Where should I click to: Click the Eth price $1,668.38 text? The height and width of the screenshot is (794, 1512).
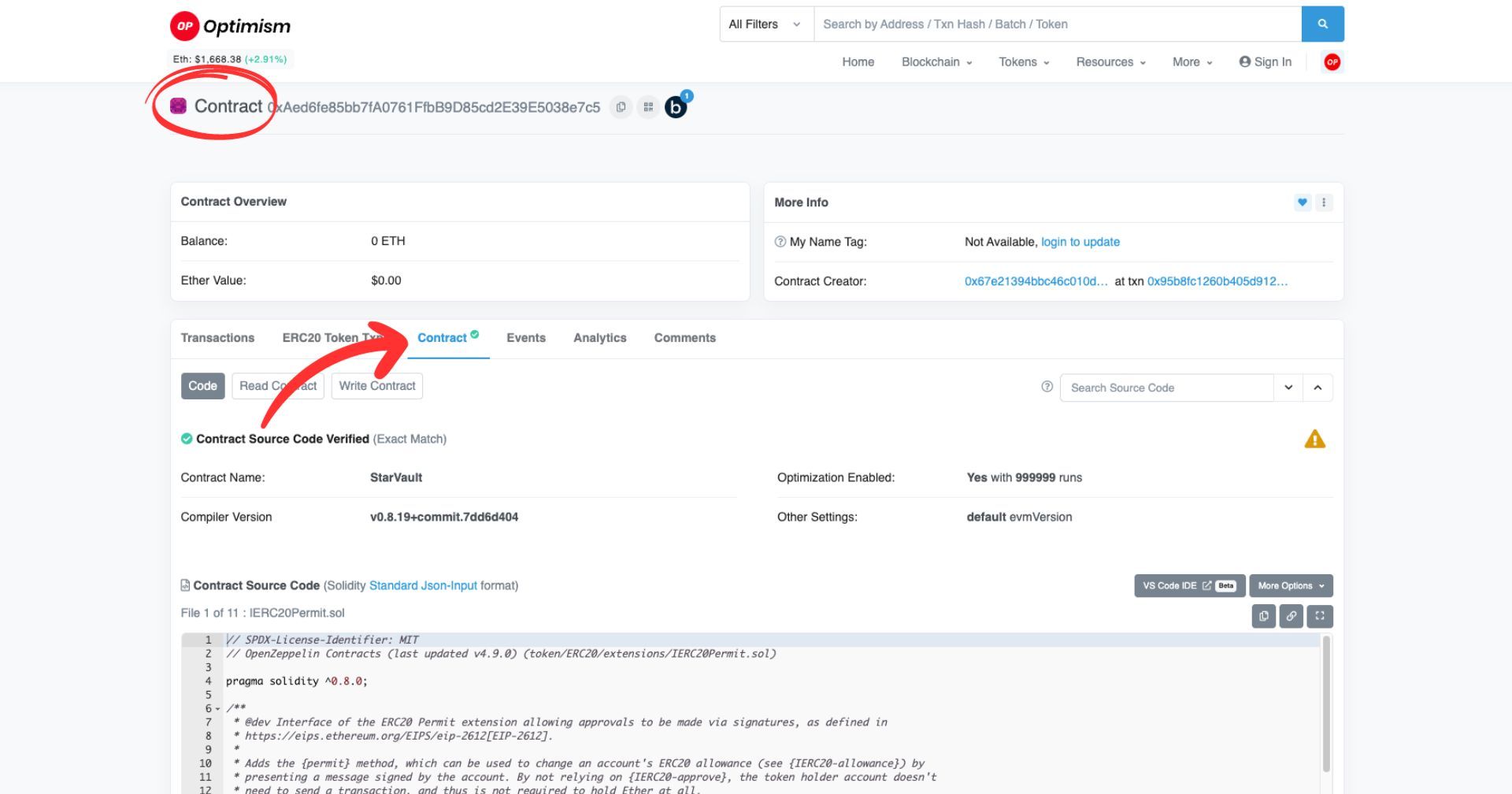pyautogui.click(x=218, y=59)
